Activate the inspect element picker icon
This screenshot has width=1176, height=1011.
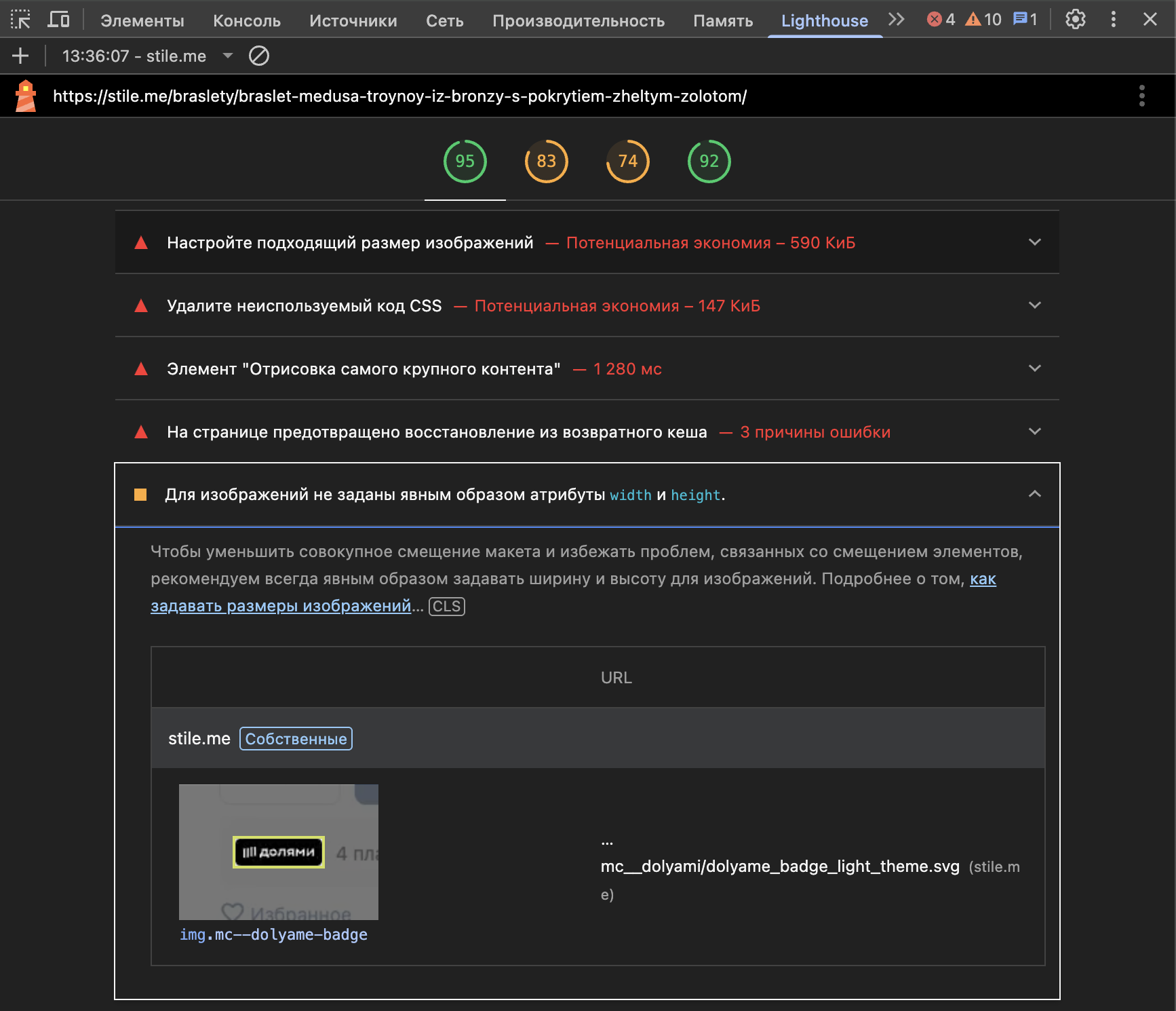pyautogui.click(x=20, y=20)
